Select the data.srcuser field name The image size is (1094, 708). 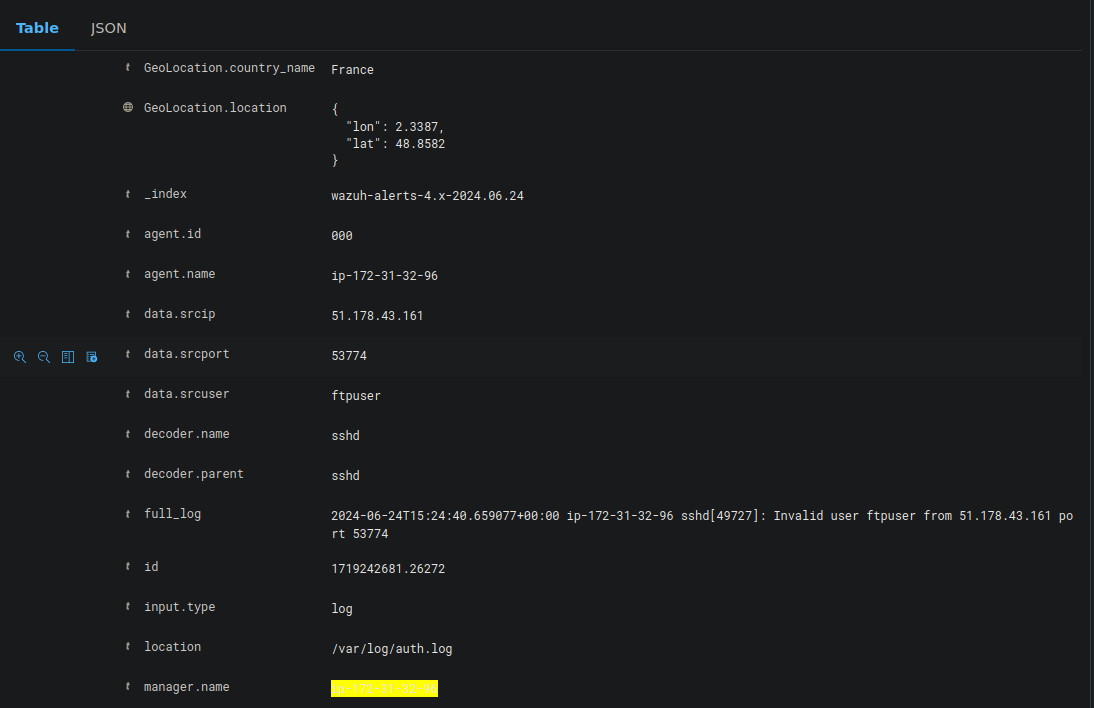click(186, 394)
